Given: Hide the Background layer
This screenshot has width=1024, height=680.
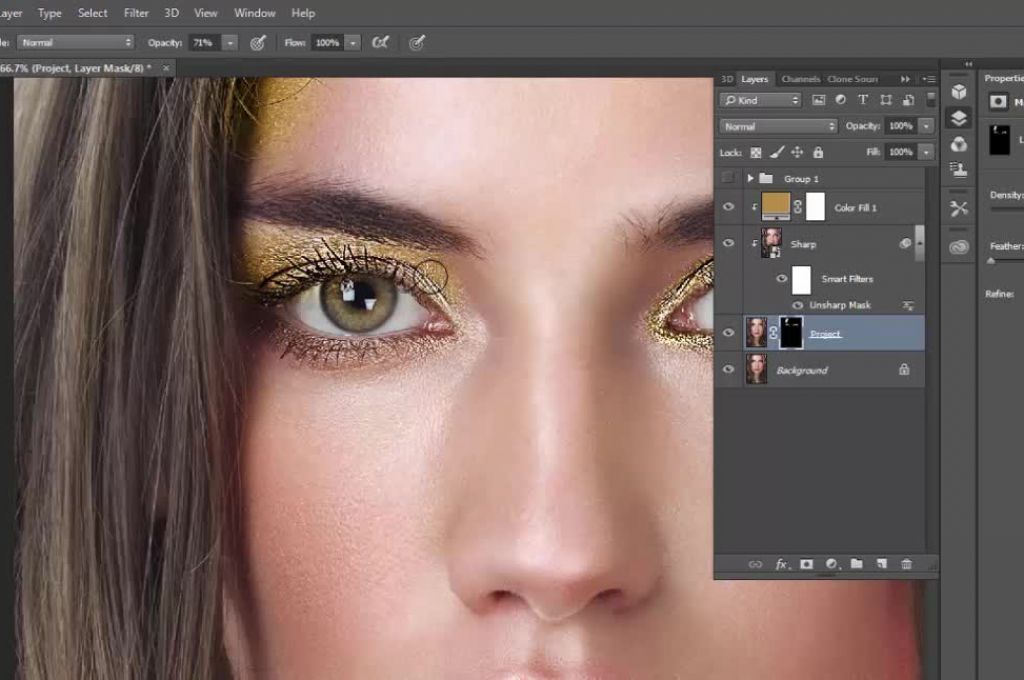Looking at the screenshot, I should 728,370.
